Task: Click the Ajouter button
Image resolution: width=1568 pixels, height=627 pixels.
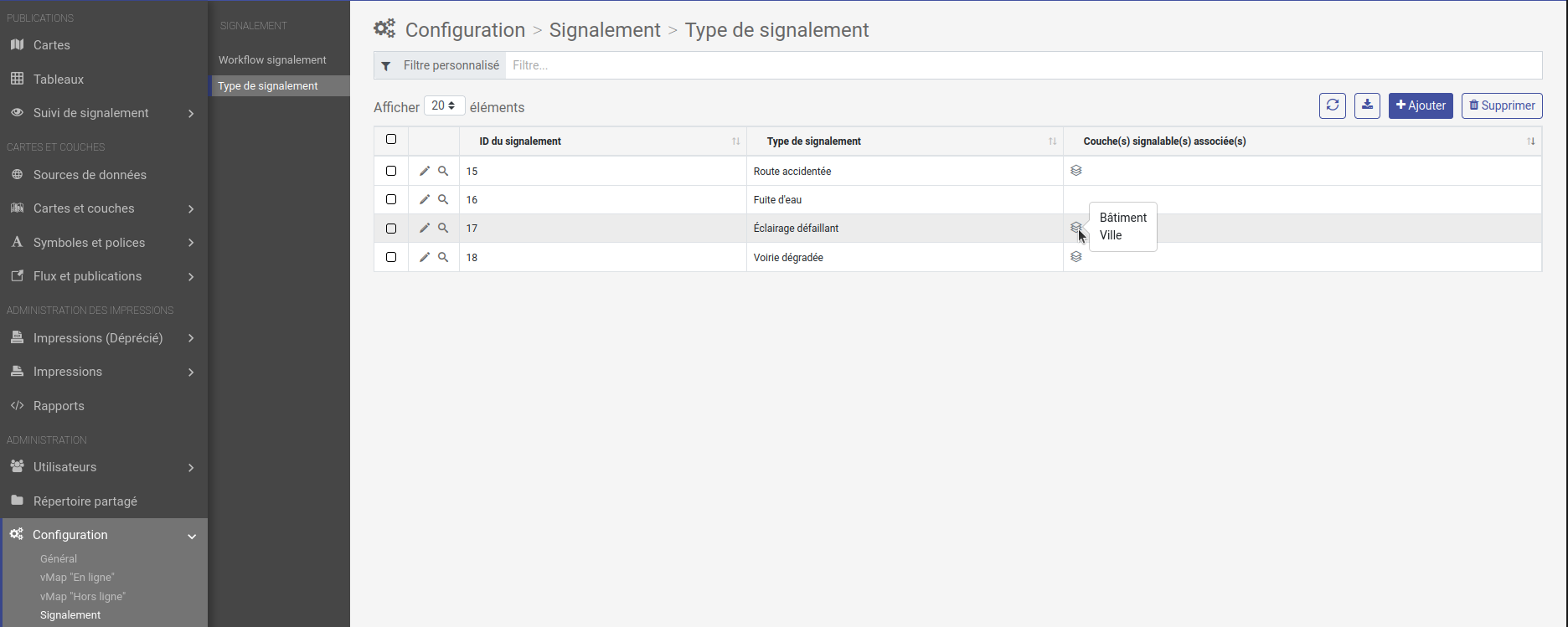Action: pyautogui.click(x=1421, y=105)
